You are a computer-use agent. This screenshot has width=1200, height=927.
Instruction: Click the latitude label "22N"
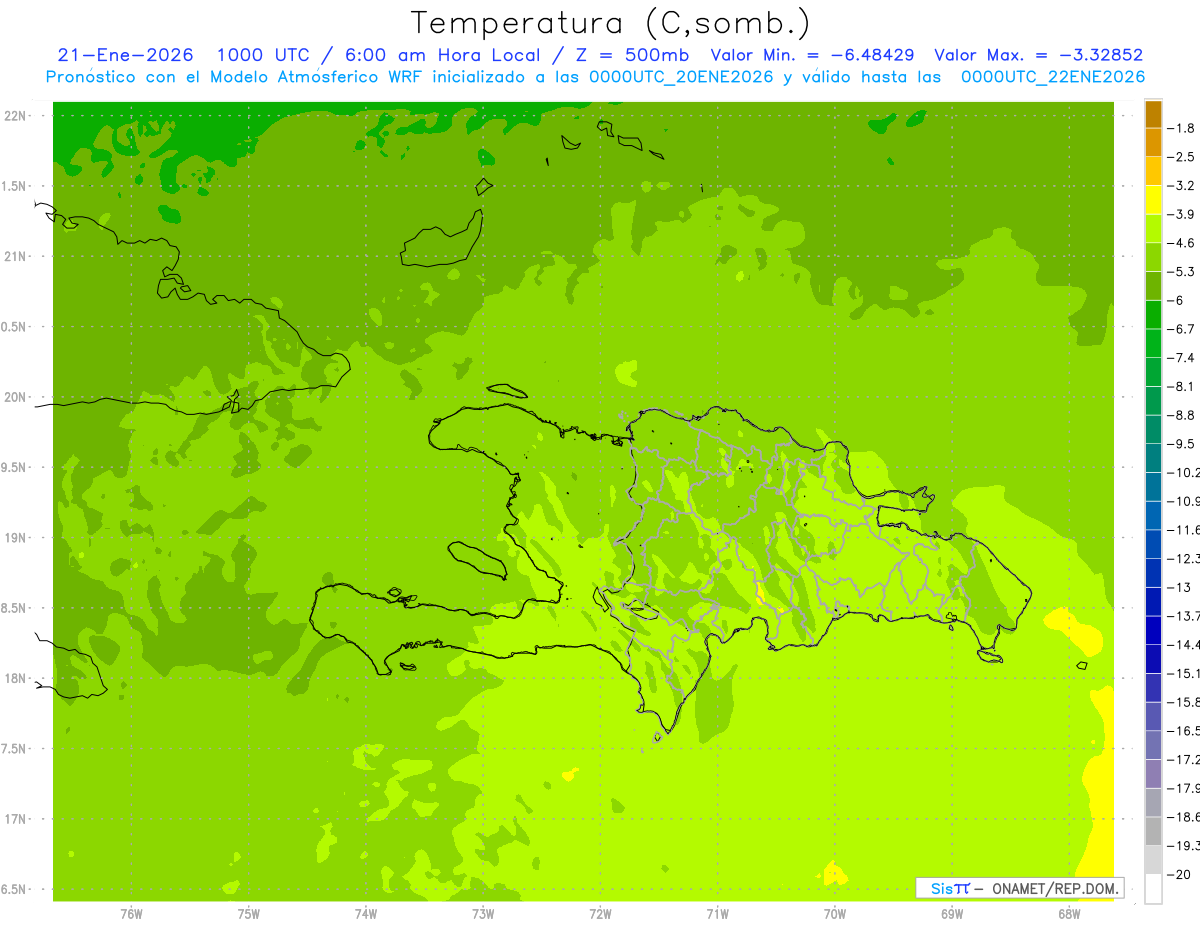[x=15, y=116]
